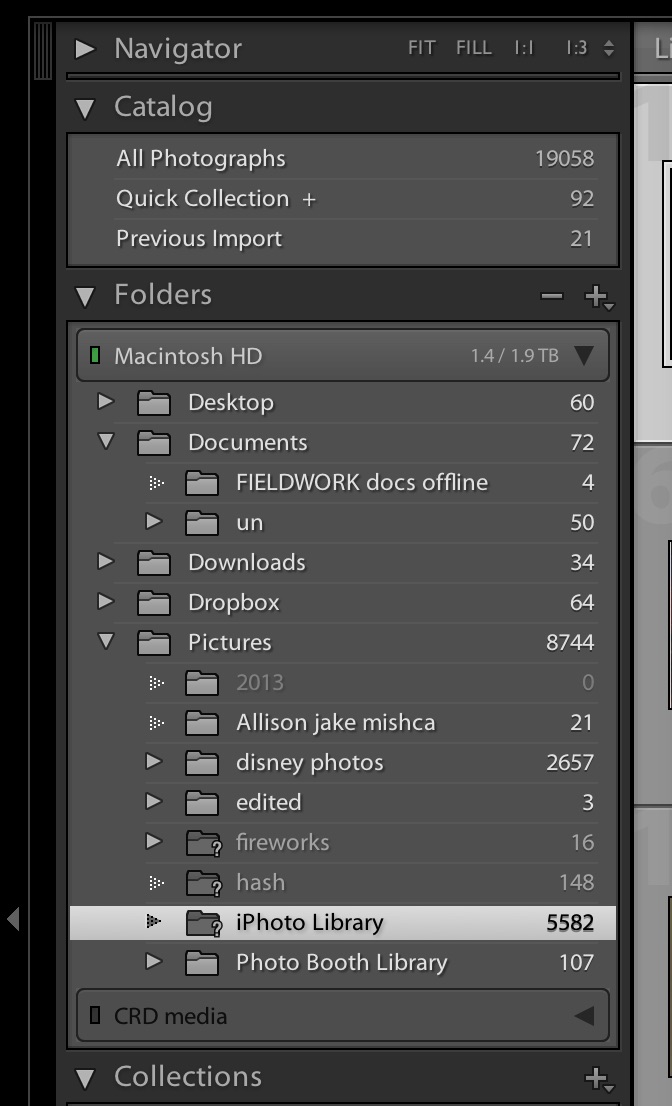Toggle the Collections panel open or closed
This screenshot has height=1106, width=672.
[x=85, y=1078]
